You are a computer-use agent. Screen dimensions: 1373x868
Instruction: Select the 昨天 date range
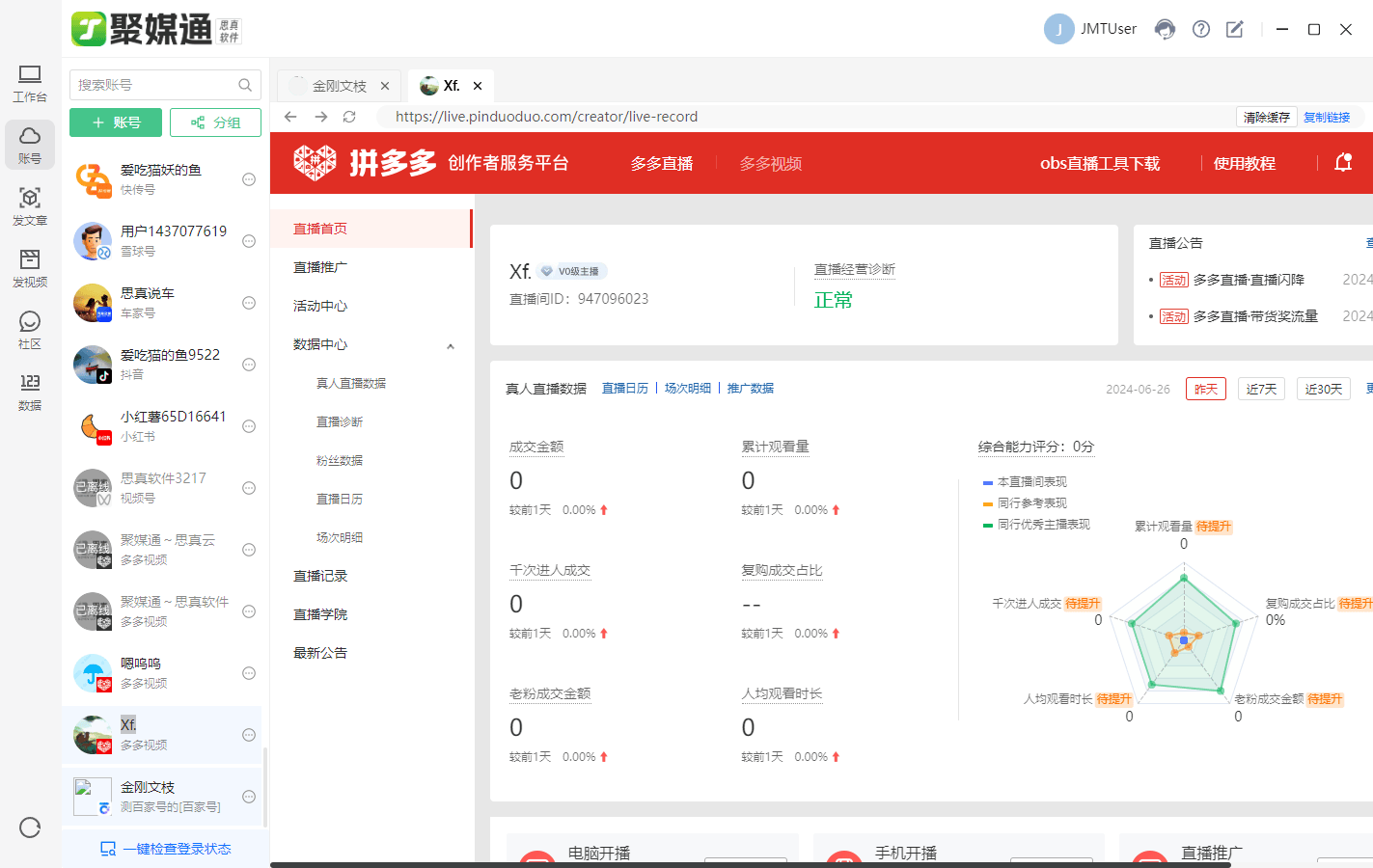[1205, 389]
